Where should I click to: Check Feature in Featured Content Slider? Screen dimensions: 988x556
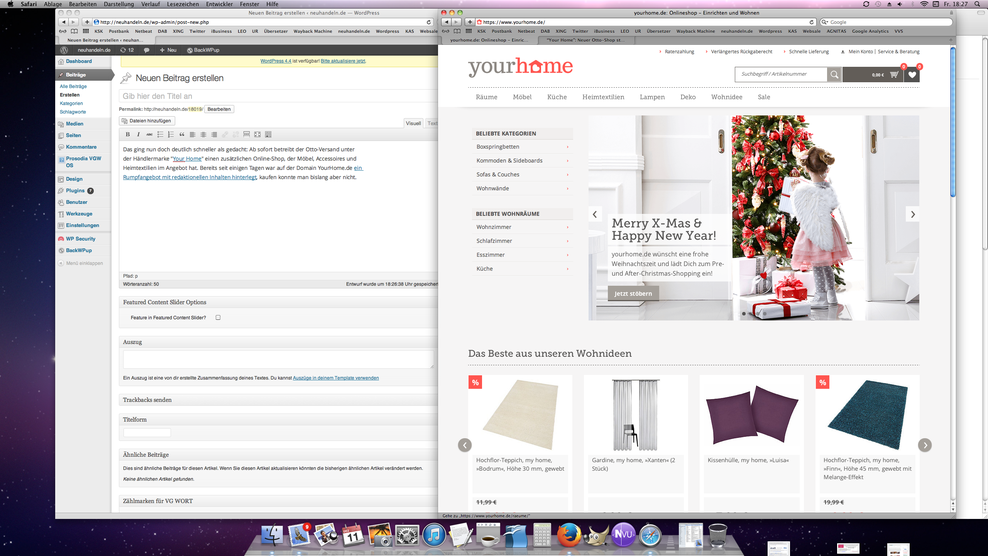pos(218,318)
